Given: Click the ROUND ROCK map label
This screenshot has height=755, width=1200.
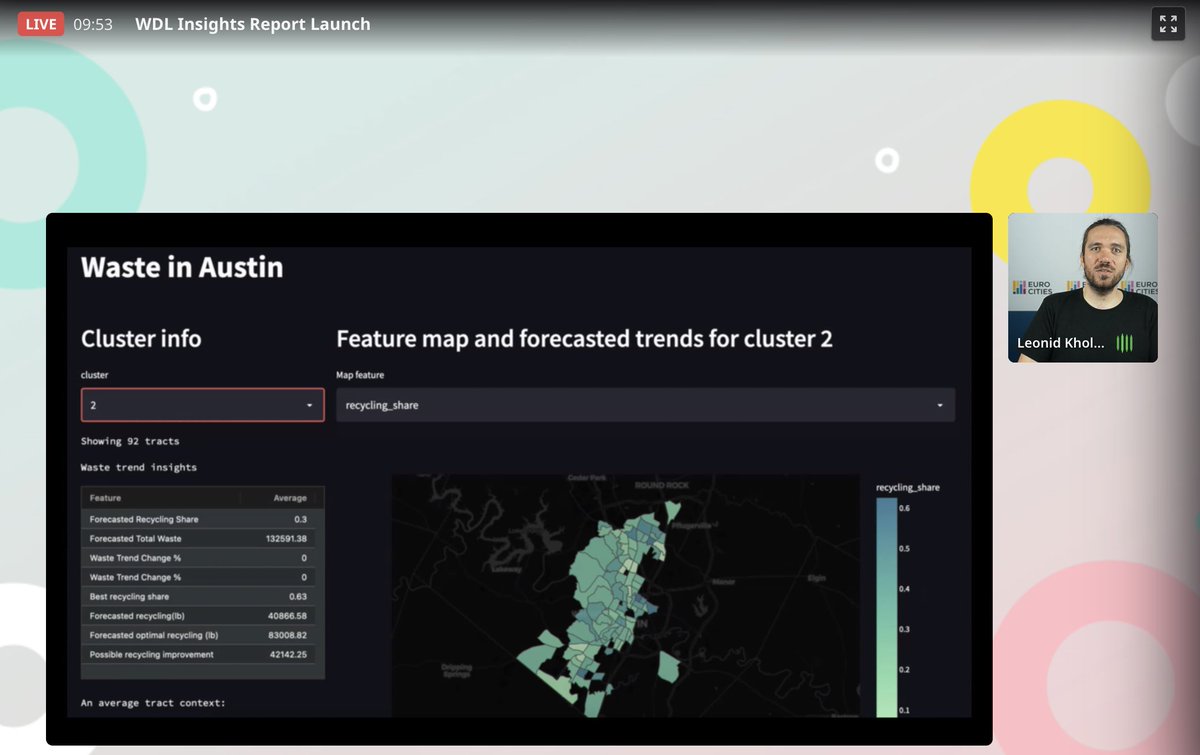Looking at the screenshot, I should click(x=662, y=485).
